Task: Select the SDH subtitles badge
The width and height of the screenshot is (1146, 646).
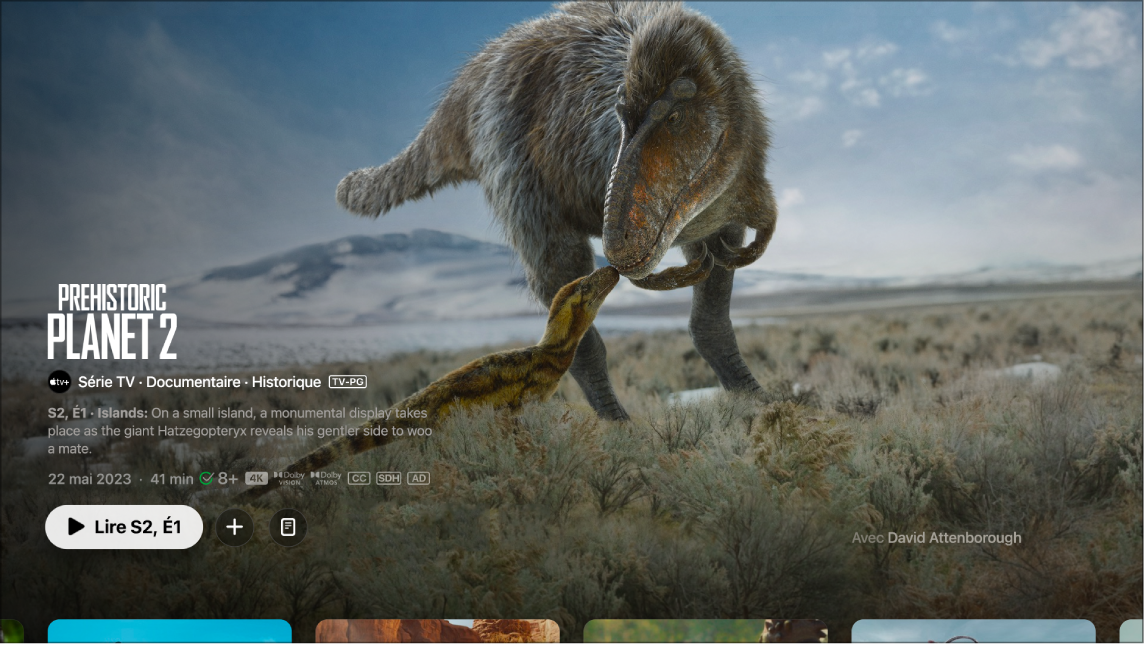Action: [x=388, y=479]
